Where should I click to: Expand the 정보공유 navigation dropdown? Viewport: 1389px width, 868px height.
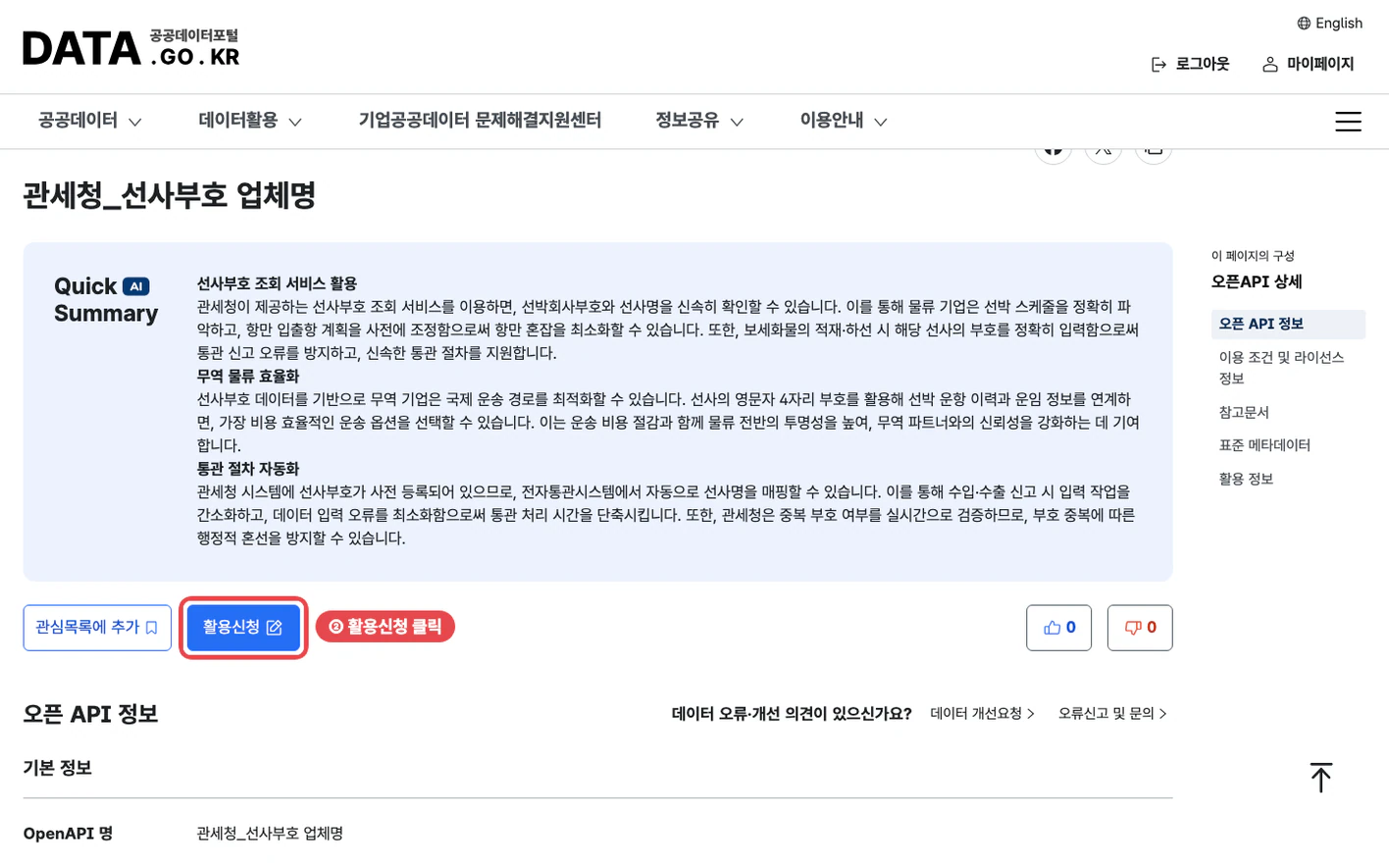point(699,121)
